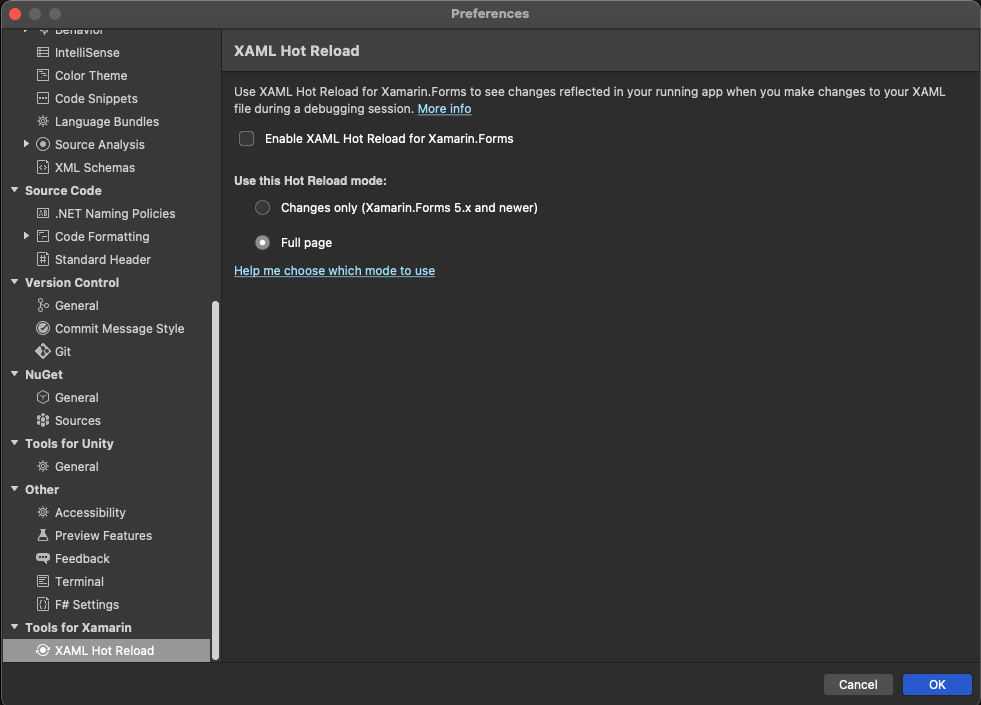Select the Changes only reload mode

[x=262, y=207]
